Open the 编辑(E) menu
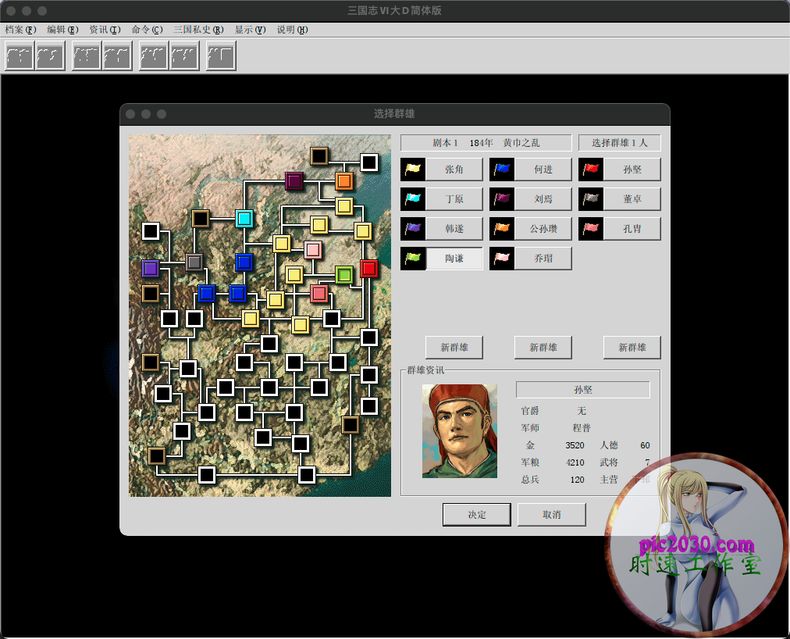Screen dimensions: 790x639 tap(62, 30)
